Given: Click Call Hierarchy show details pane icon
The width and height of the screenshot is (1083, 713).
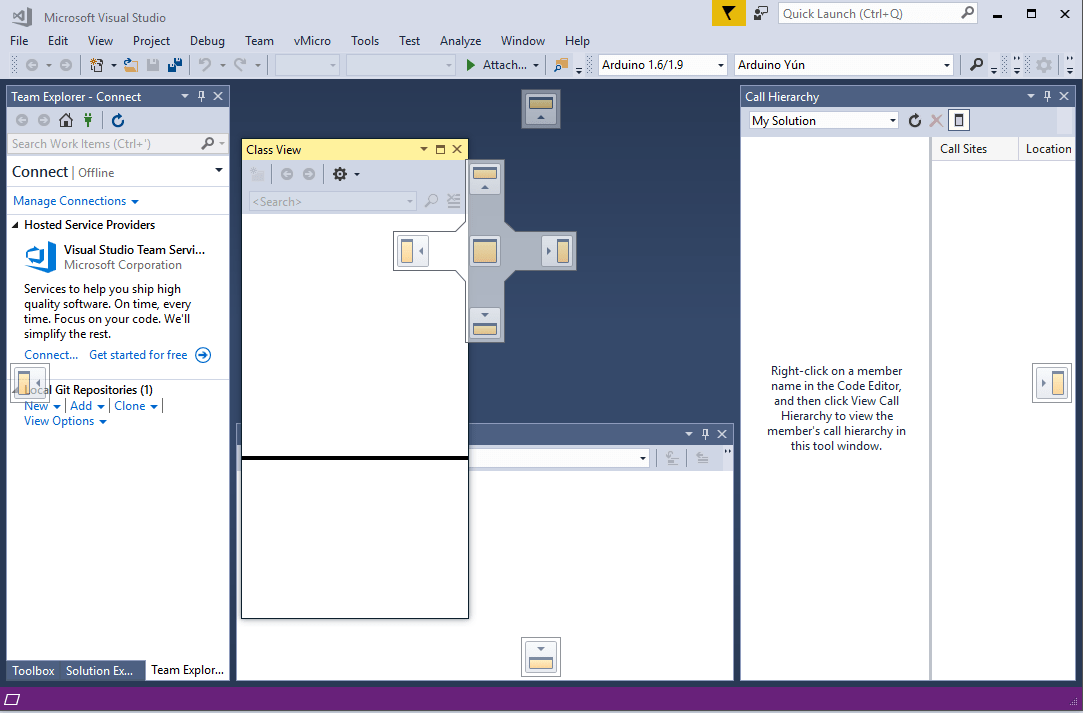Looking at the screenshot, I should (959, 120).
